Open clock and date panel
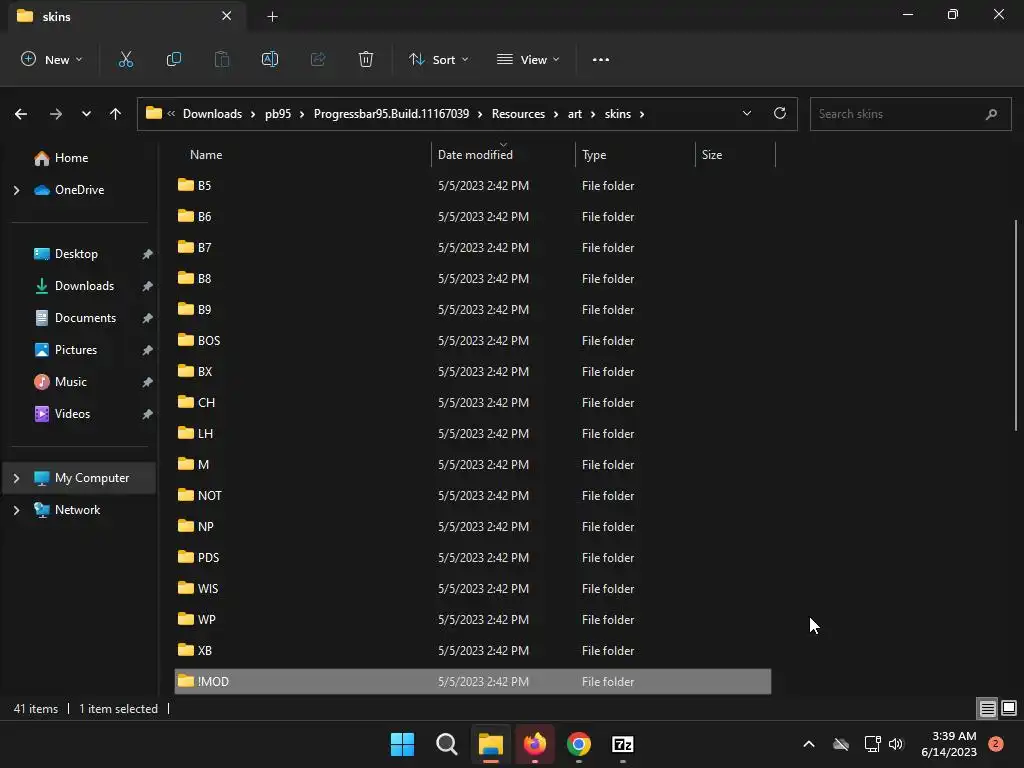 pyautogui.click(x=949, y=744)
